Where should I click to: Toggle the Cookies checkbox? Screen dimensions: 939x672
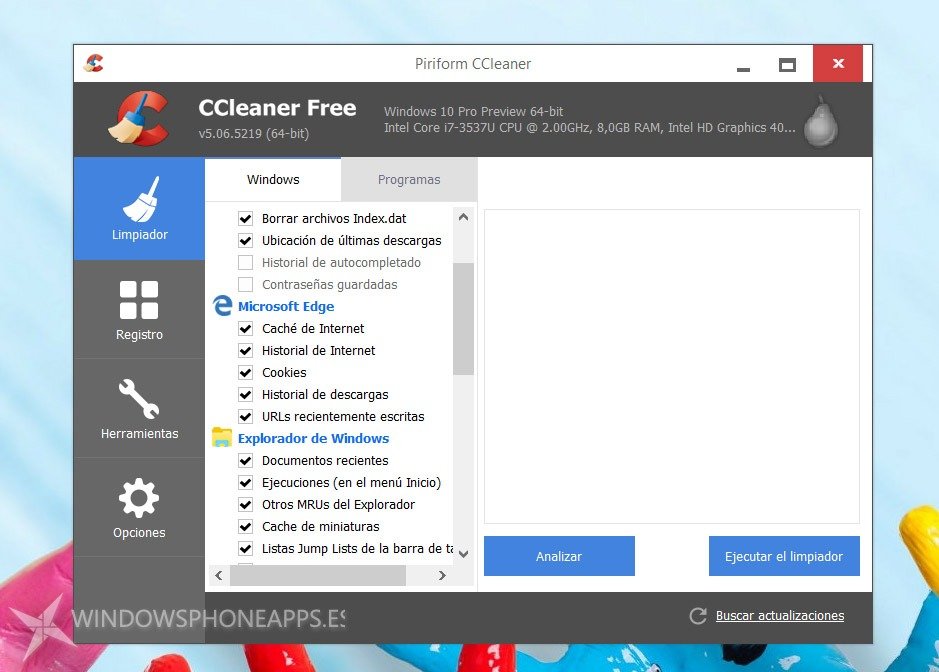(x=246, y=373)
